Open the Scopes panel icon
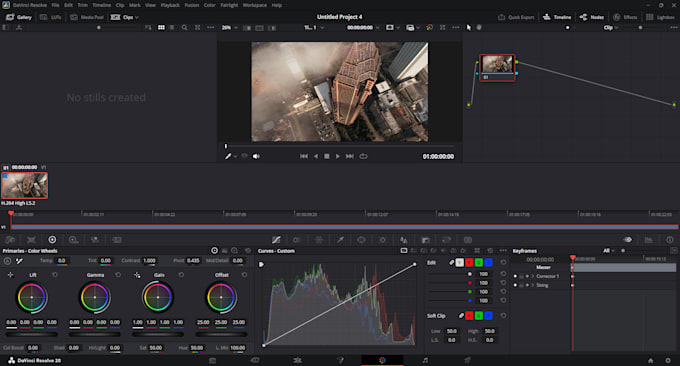Viewport: 680px width, 366px height. 648,239
